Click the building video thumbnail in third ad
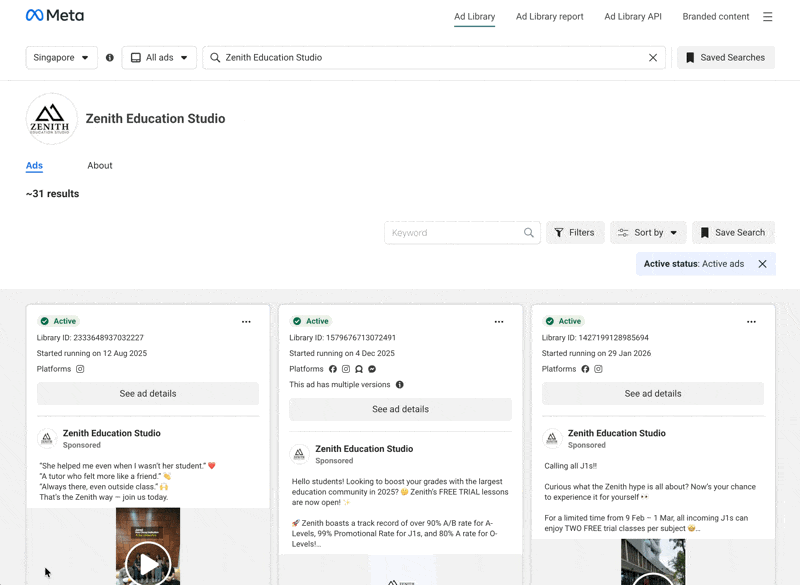 click(x=653, y=562)
